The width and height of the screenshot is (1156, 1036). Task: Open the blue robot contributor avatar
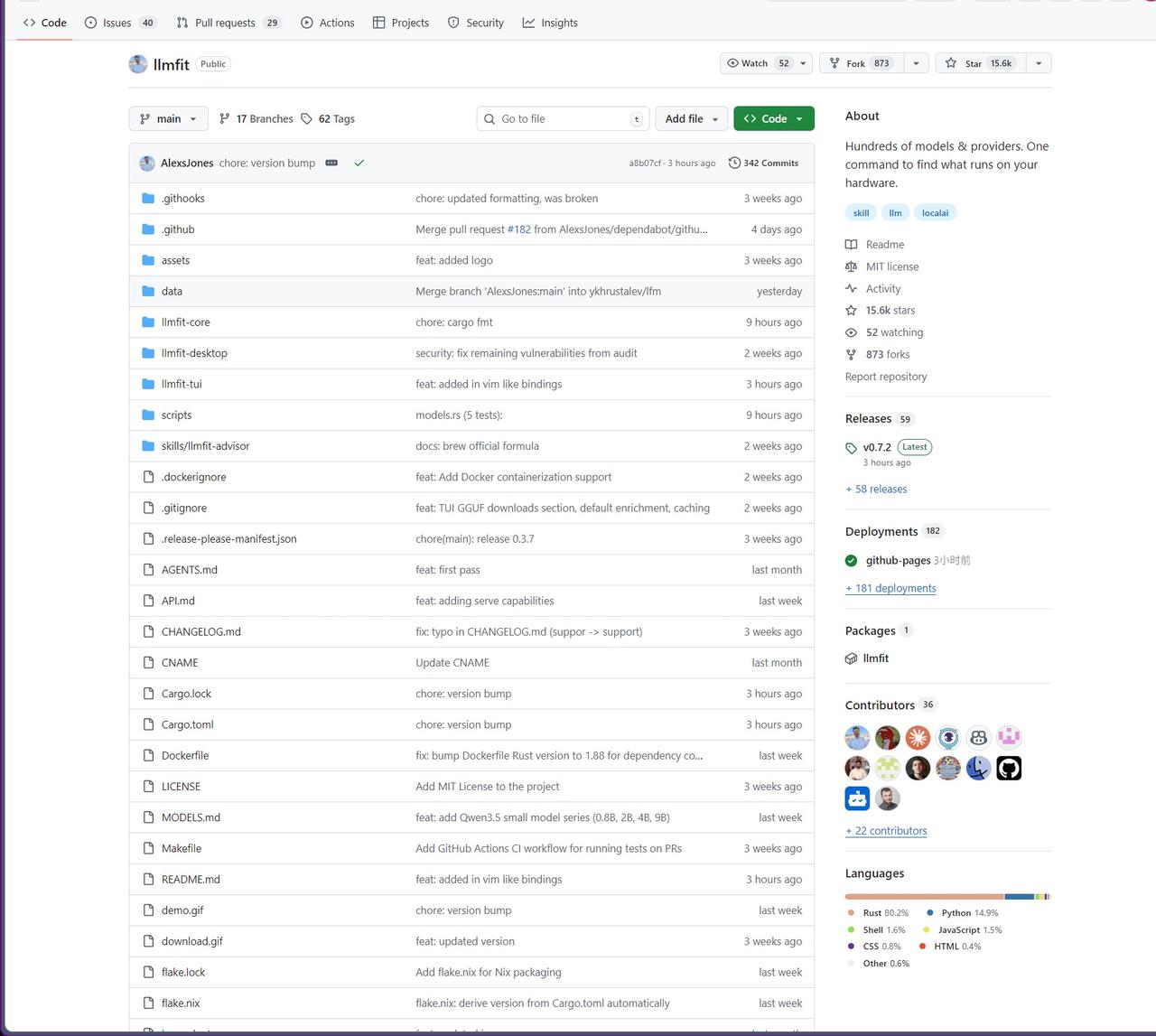tap(858, 798)
